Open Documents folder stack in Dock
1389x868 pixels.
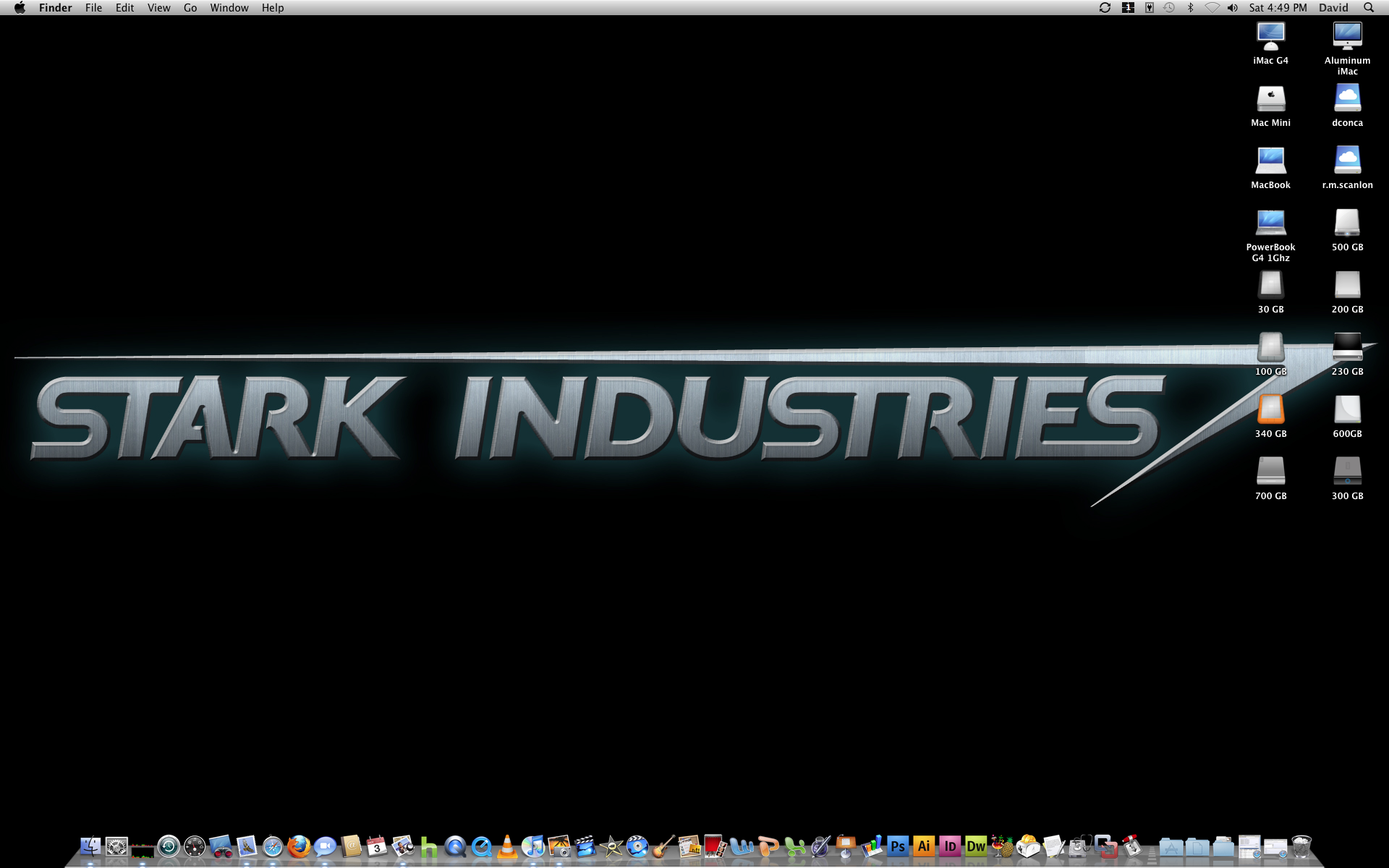coord(1197,846)
